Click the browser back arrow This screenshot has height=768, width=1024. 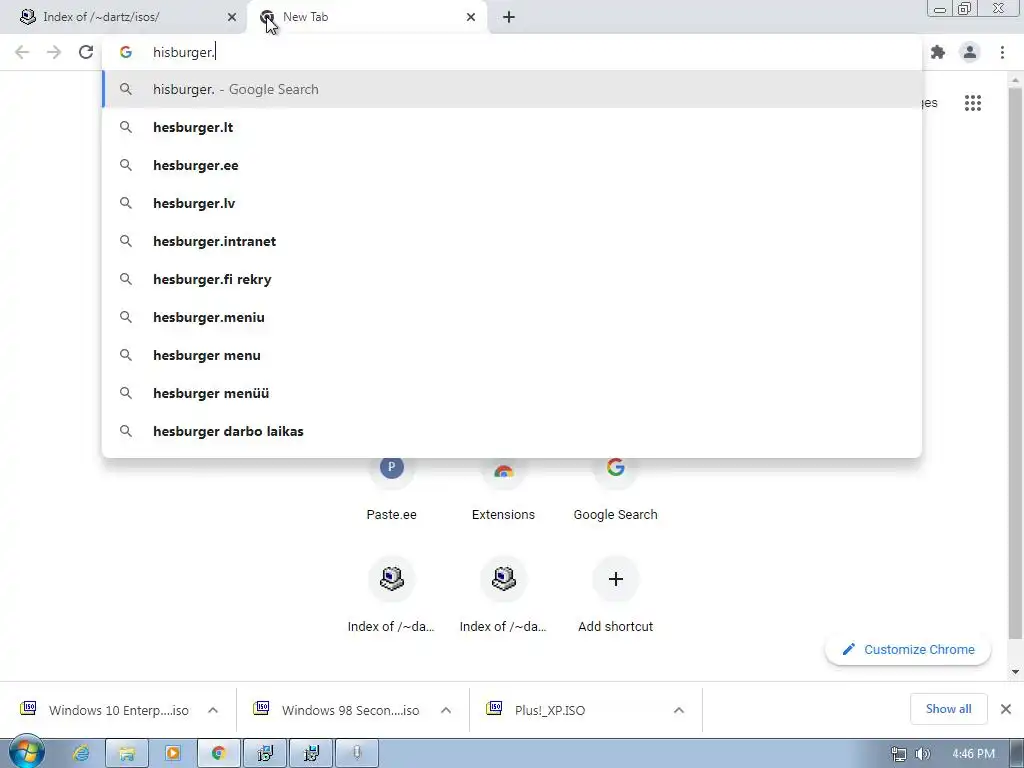point(22,52)
